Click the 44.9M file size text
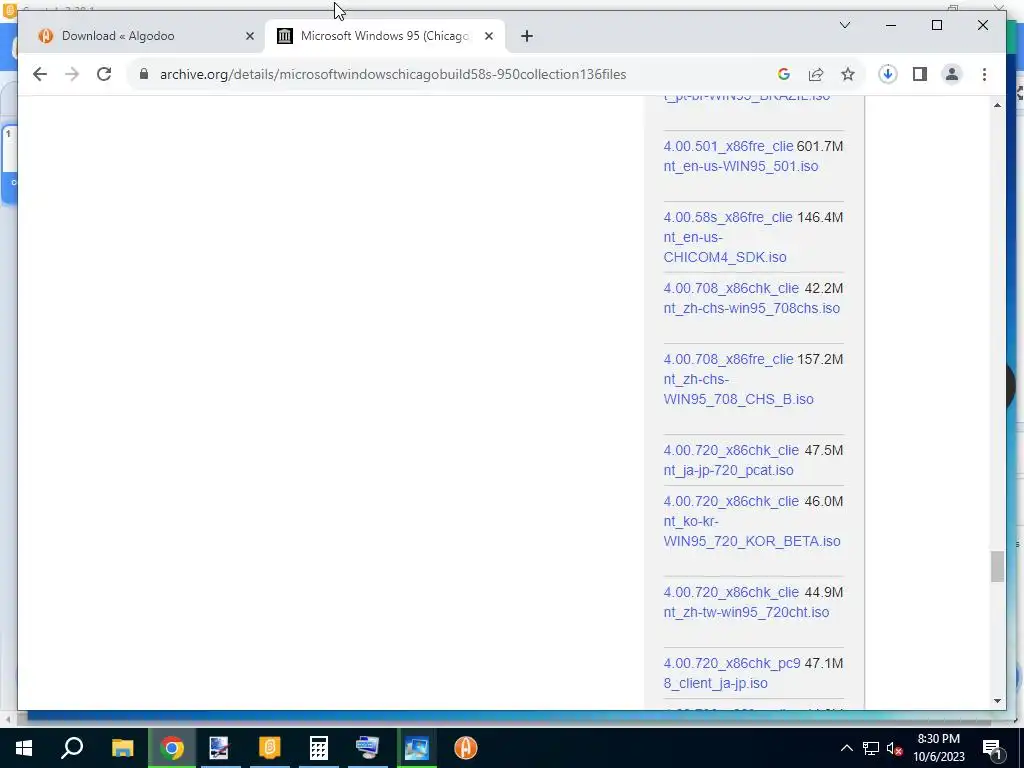 click(x=824, y=592)
